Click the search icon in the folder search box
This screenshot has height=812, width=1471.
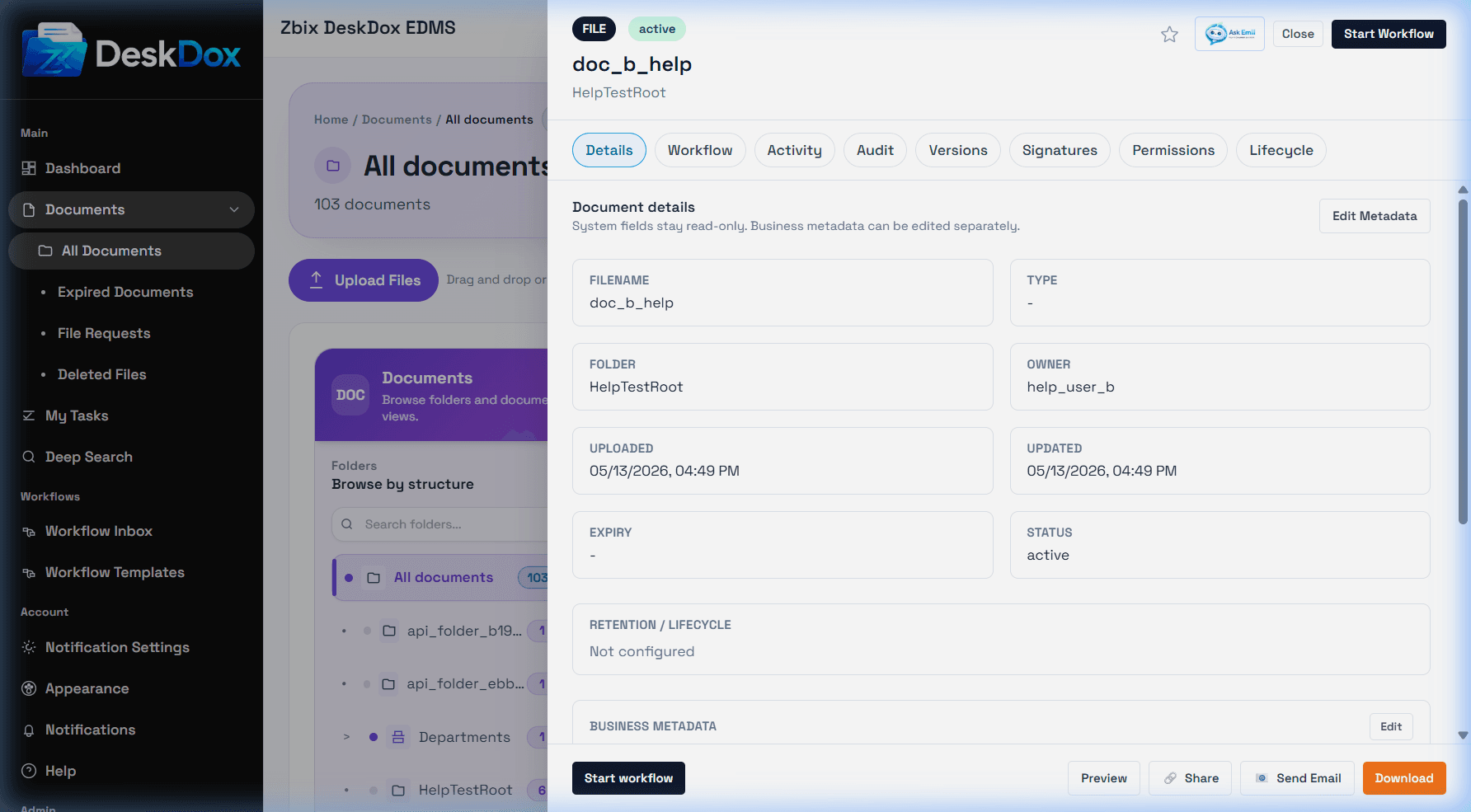click(x=347, y=524)
